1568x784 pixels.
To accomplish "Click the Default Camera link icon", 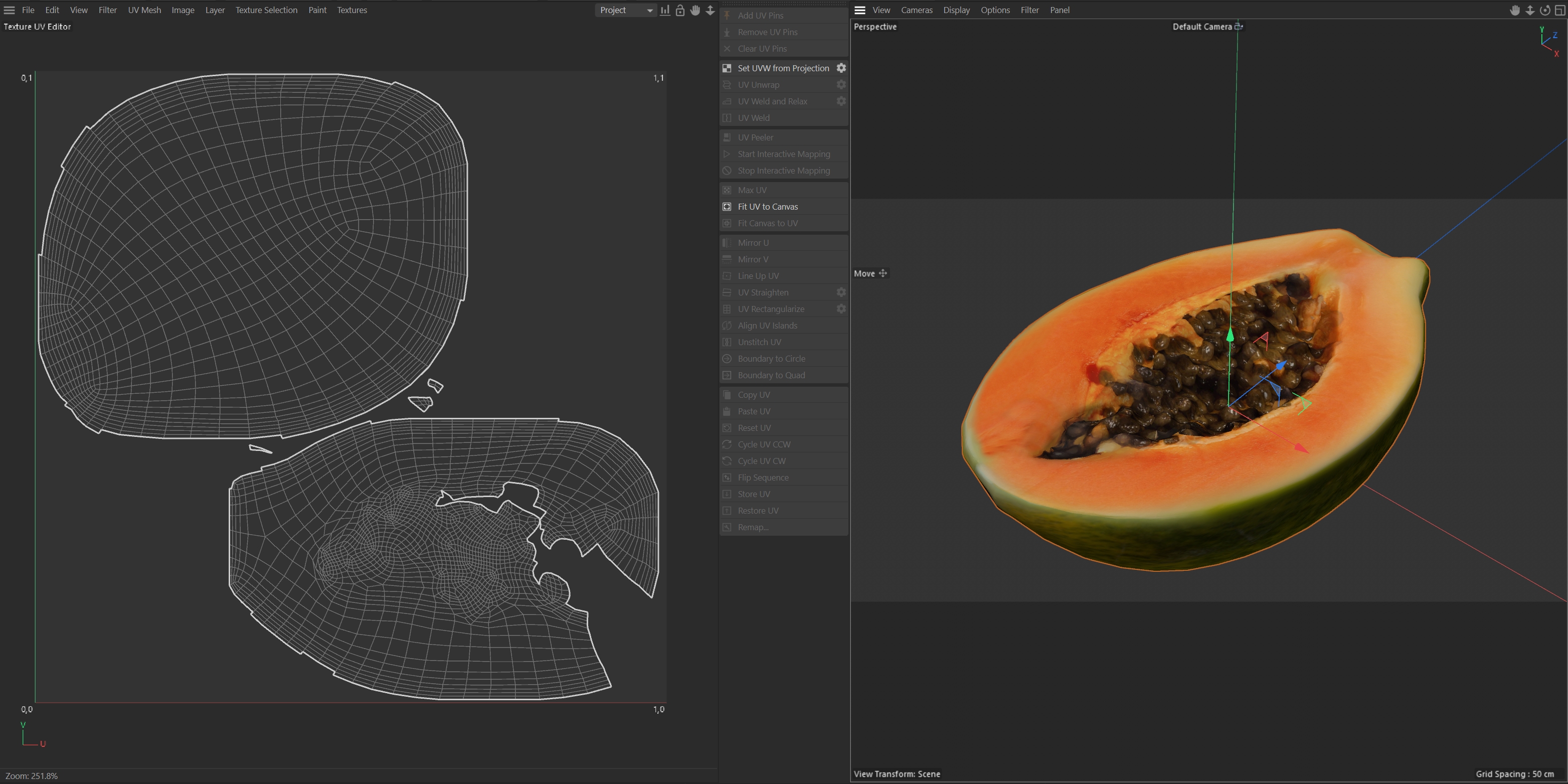I will [x=1238, y=27].
